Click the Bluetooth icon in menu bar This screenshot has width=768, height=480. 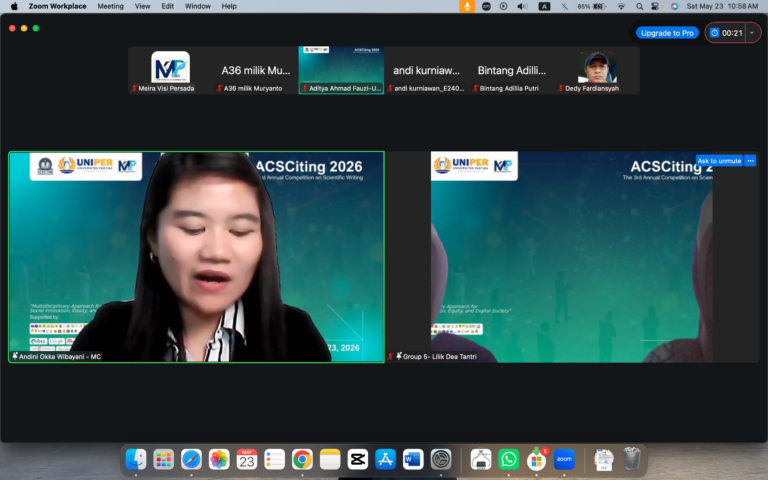pyautogui.click(x=565, y=6)
